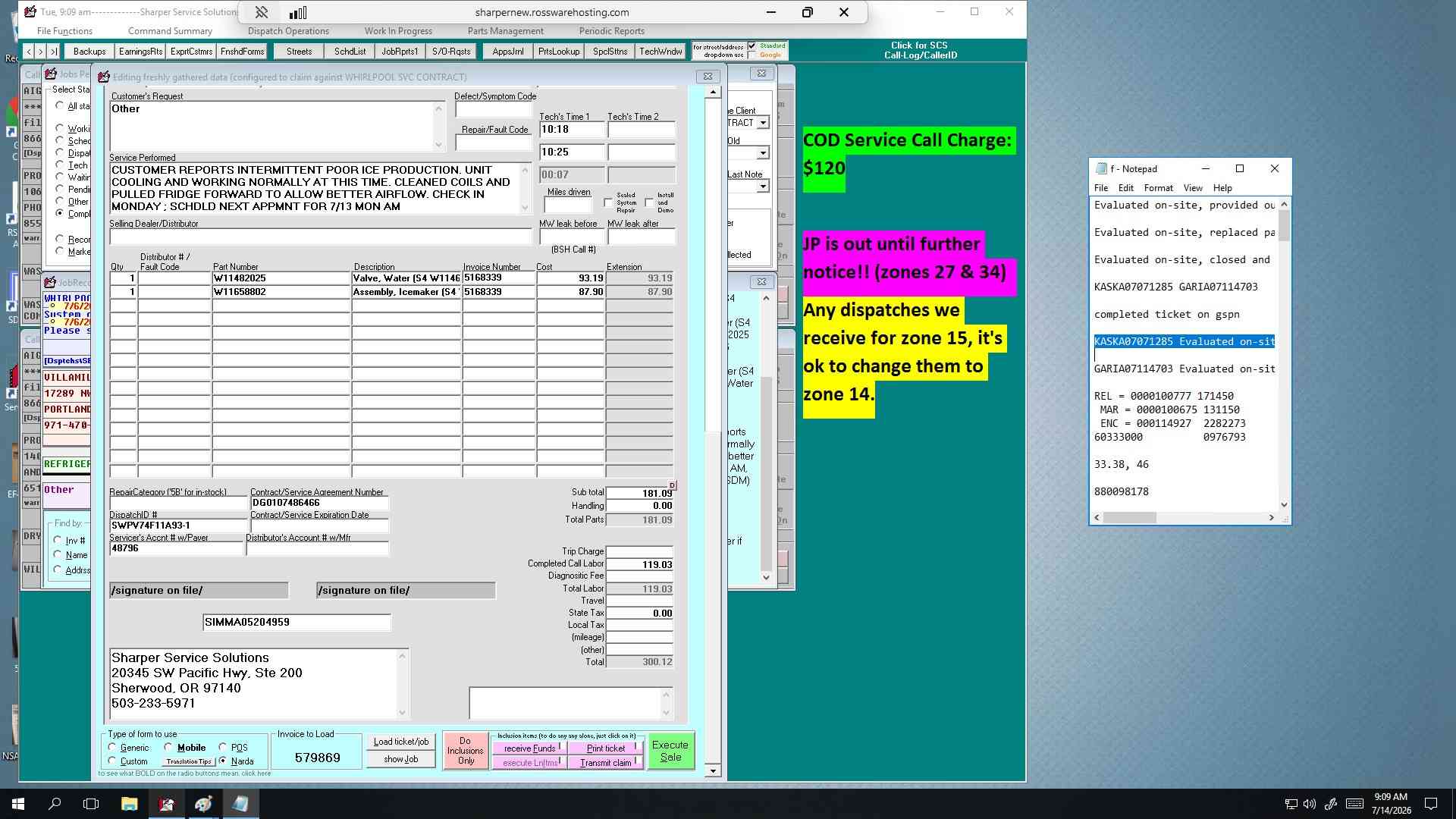Open File Explorer from the taskbar
1456x819 pixels.
pos(129,804)
